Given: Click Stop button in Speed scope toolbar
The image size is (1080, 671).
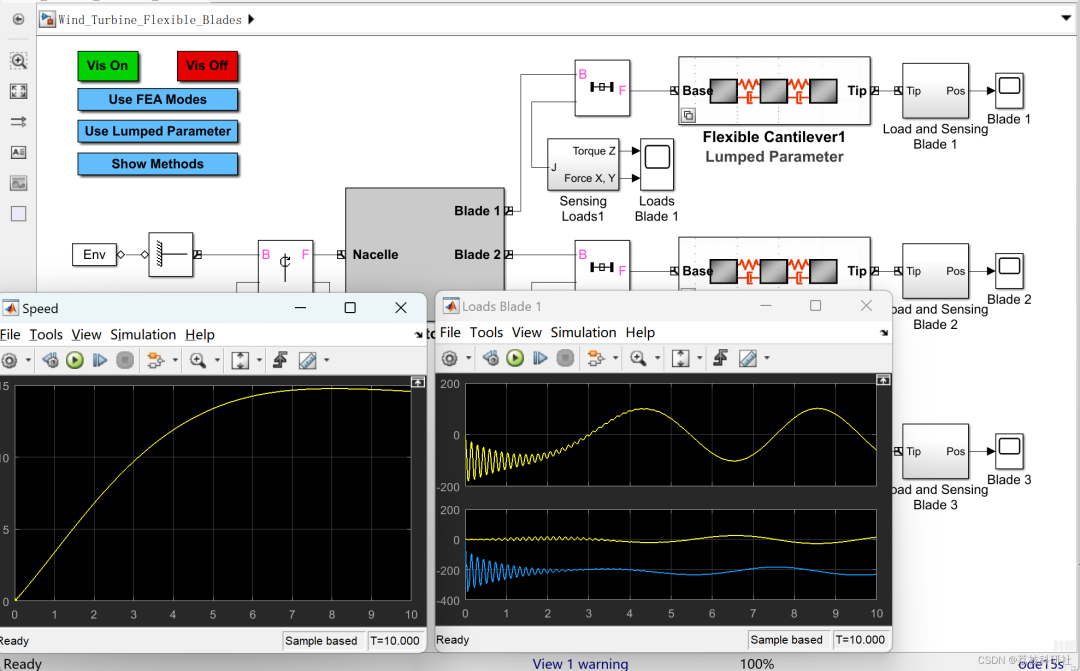Looking at the screenshot, I should (x=125, y=360).
